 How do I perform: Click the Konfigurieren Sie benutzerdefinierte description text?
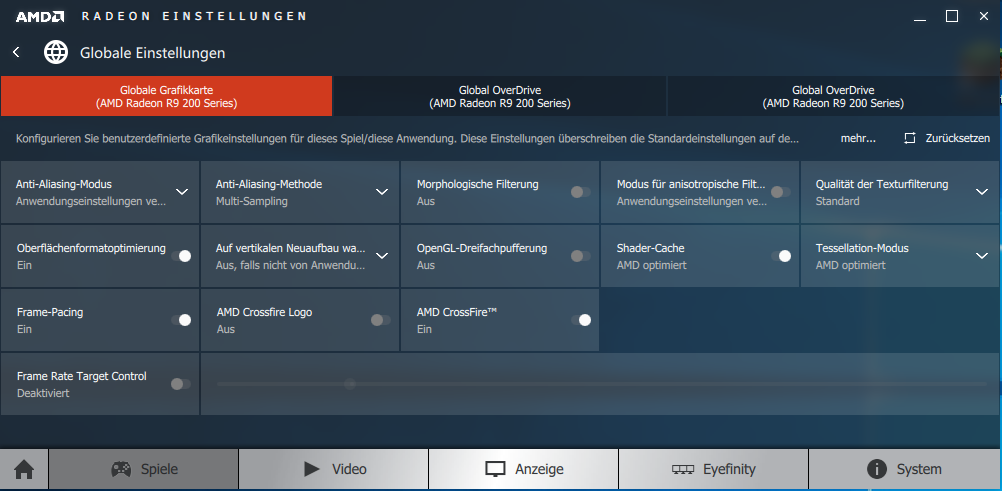(407, 138)
